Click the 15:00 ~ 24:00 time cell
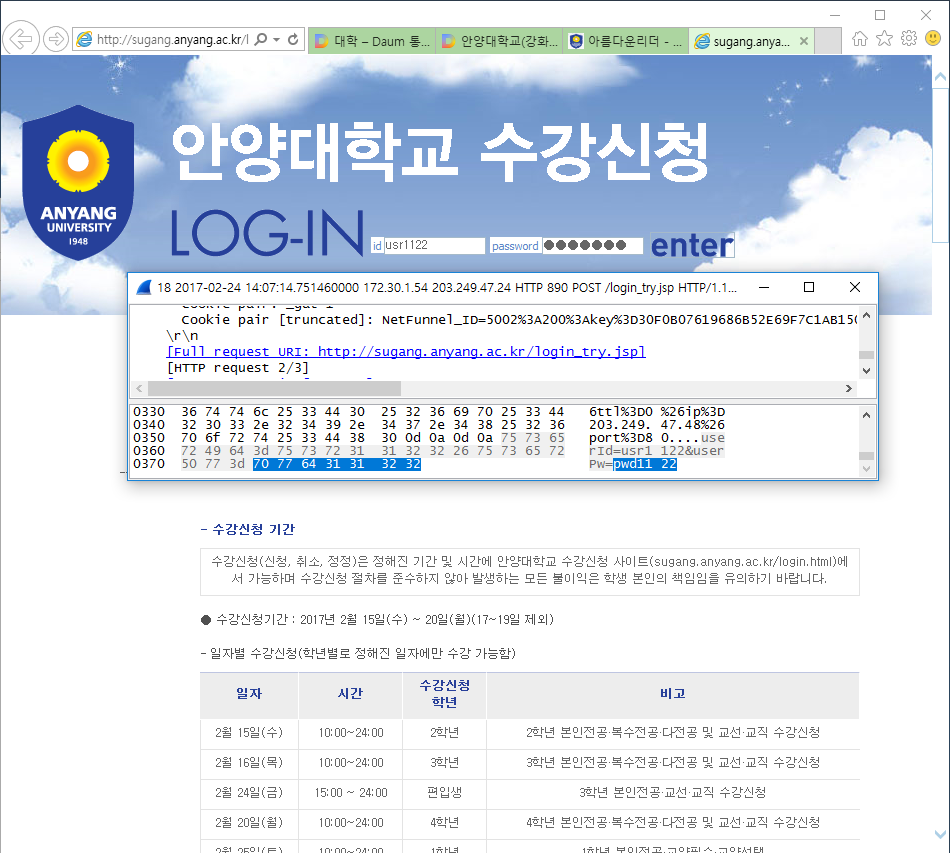950x853 pixels. tap(351, 792)
